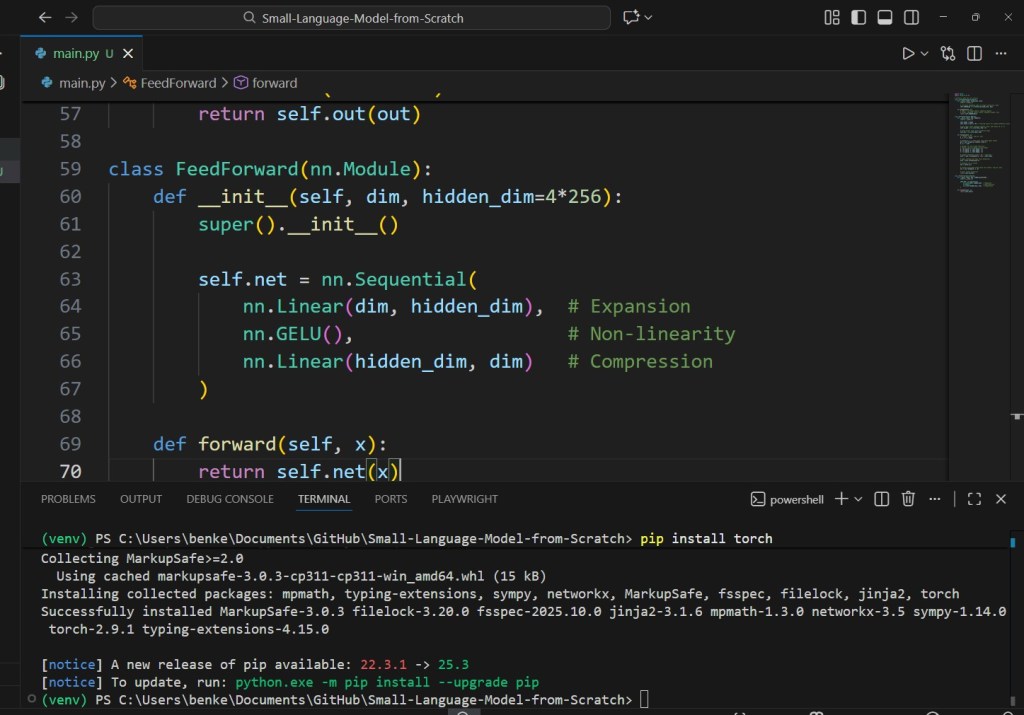Maximize panel size with the expand icon

(975, 499)
